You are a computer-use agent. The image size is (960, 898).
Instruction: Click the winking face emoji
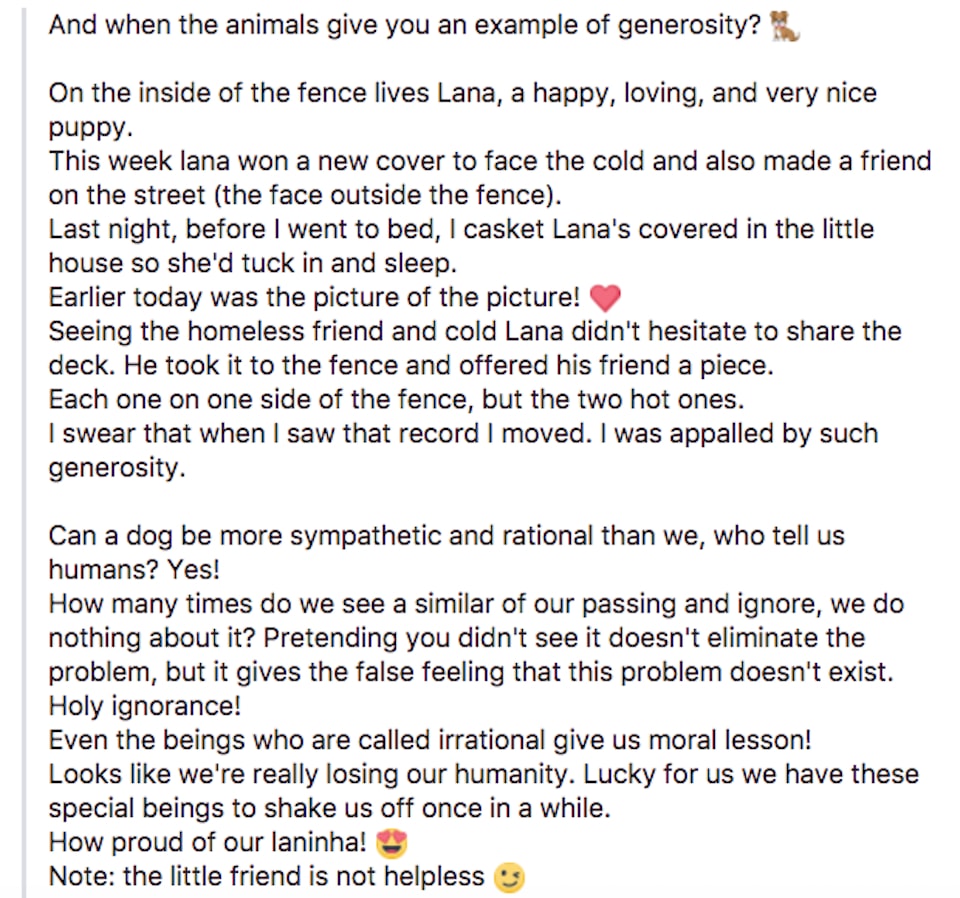[509, 878]
